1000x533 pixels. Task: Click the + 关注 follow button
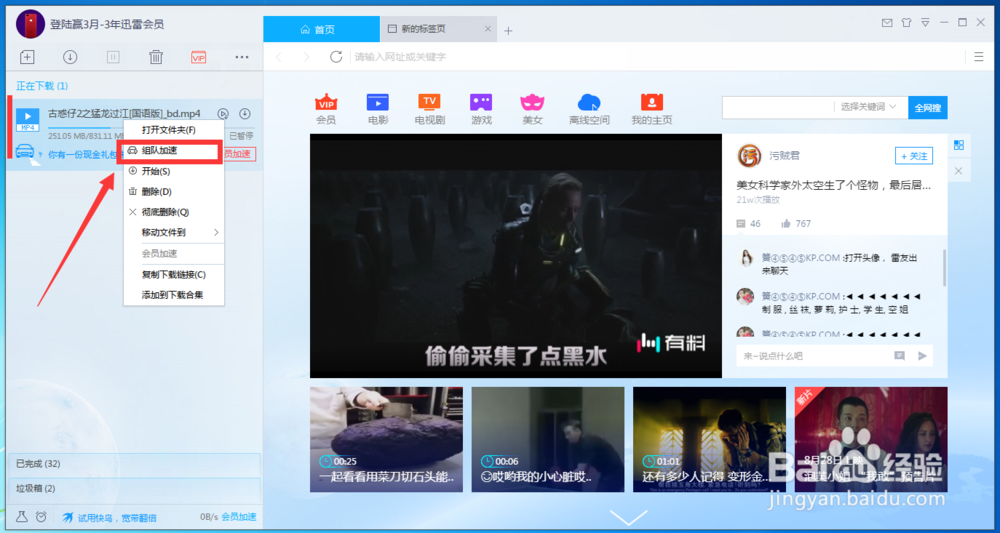914,156
